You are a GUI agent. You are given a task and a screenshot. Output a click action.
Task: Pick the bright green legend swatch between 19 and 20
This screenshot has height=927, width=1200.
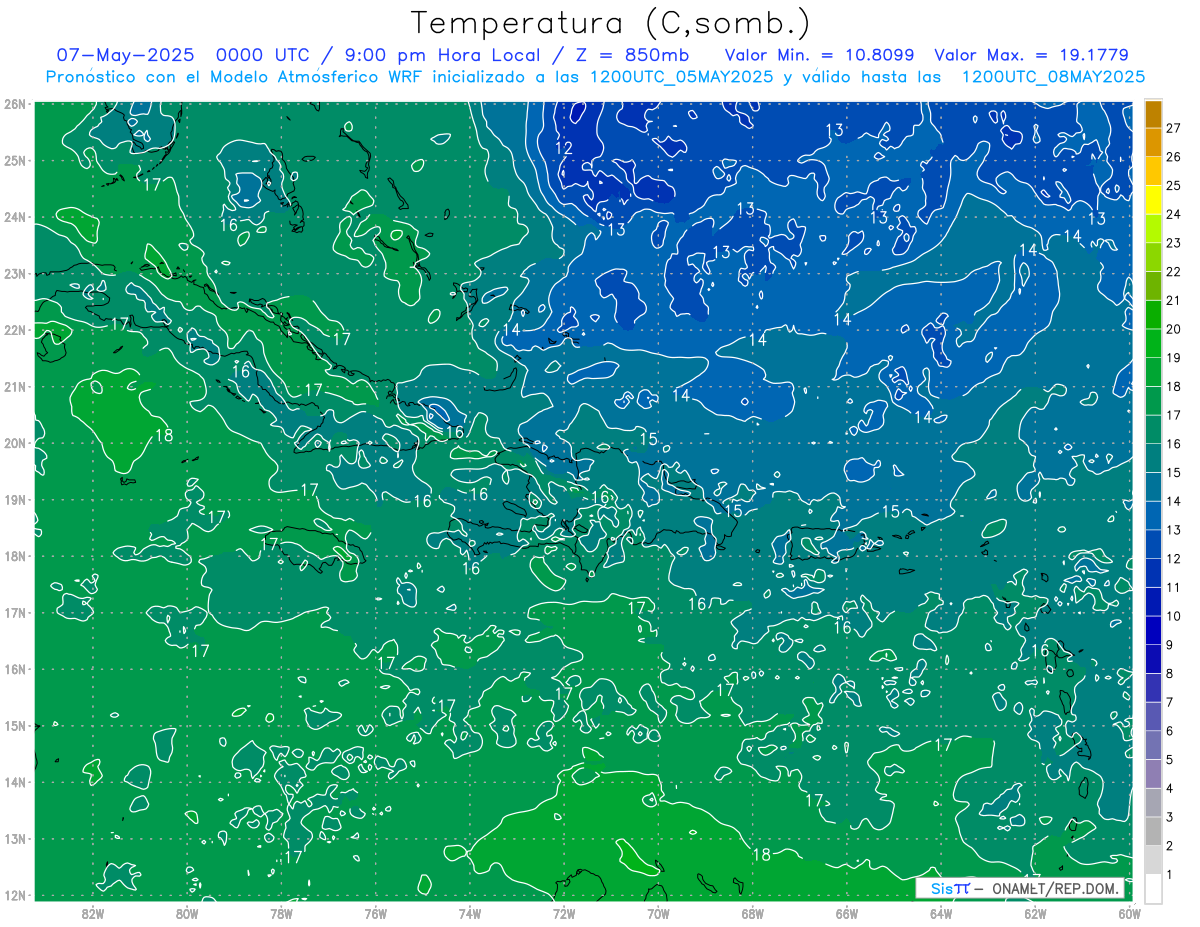(x=1153, y=343)
